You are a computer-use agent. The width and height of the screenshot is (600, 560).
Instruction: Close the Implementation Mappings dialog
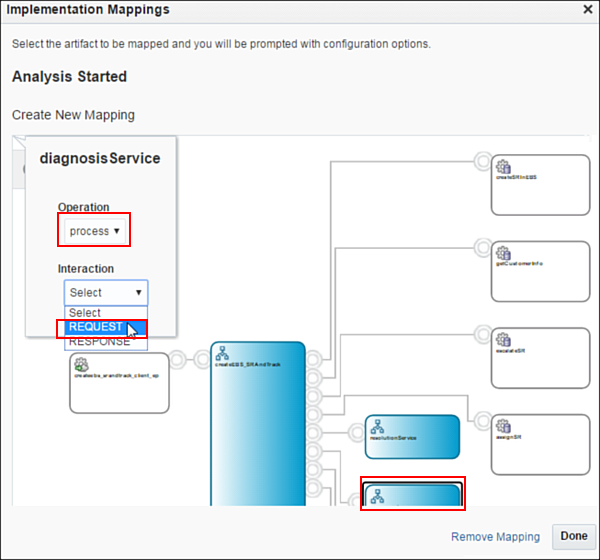click(x=588, y=9)
